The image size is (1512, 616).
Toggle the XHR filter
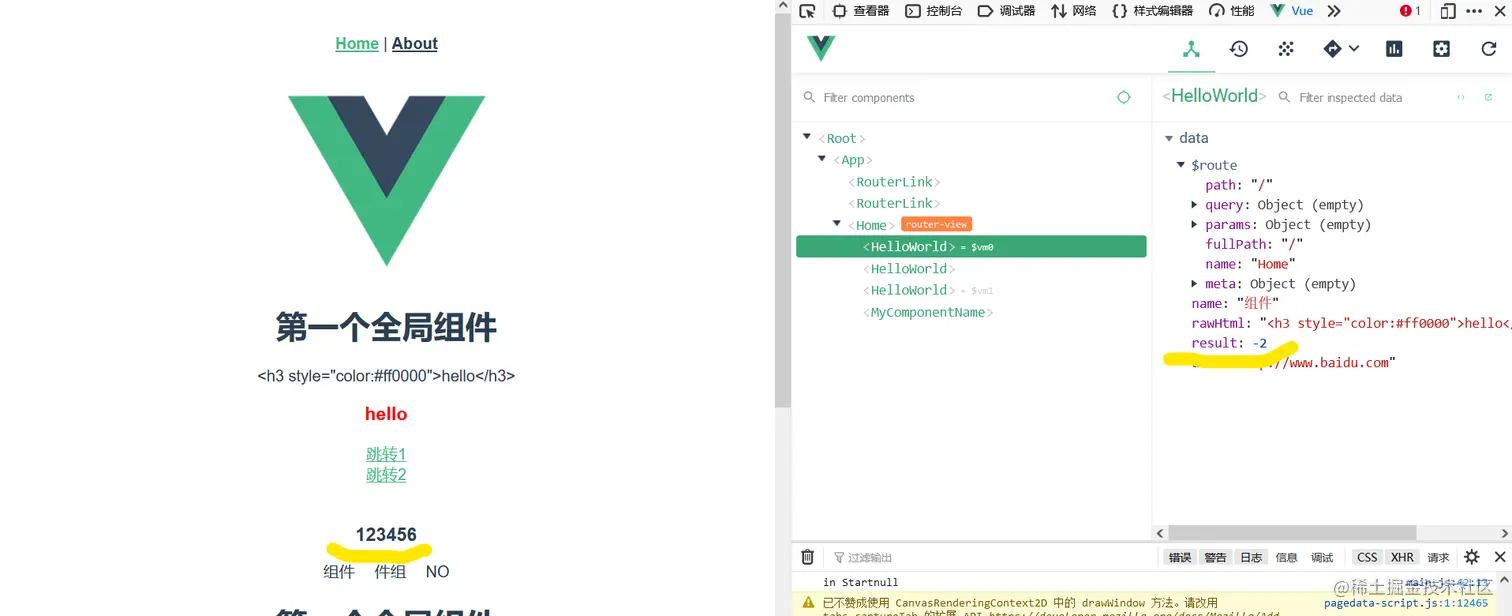[x=1402, y=557]
